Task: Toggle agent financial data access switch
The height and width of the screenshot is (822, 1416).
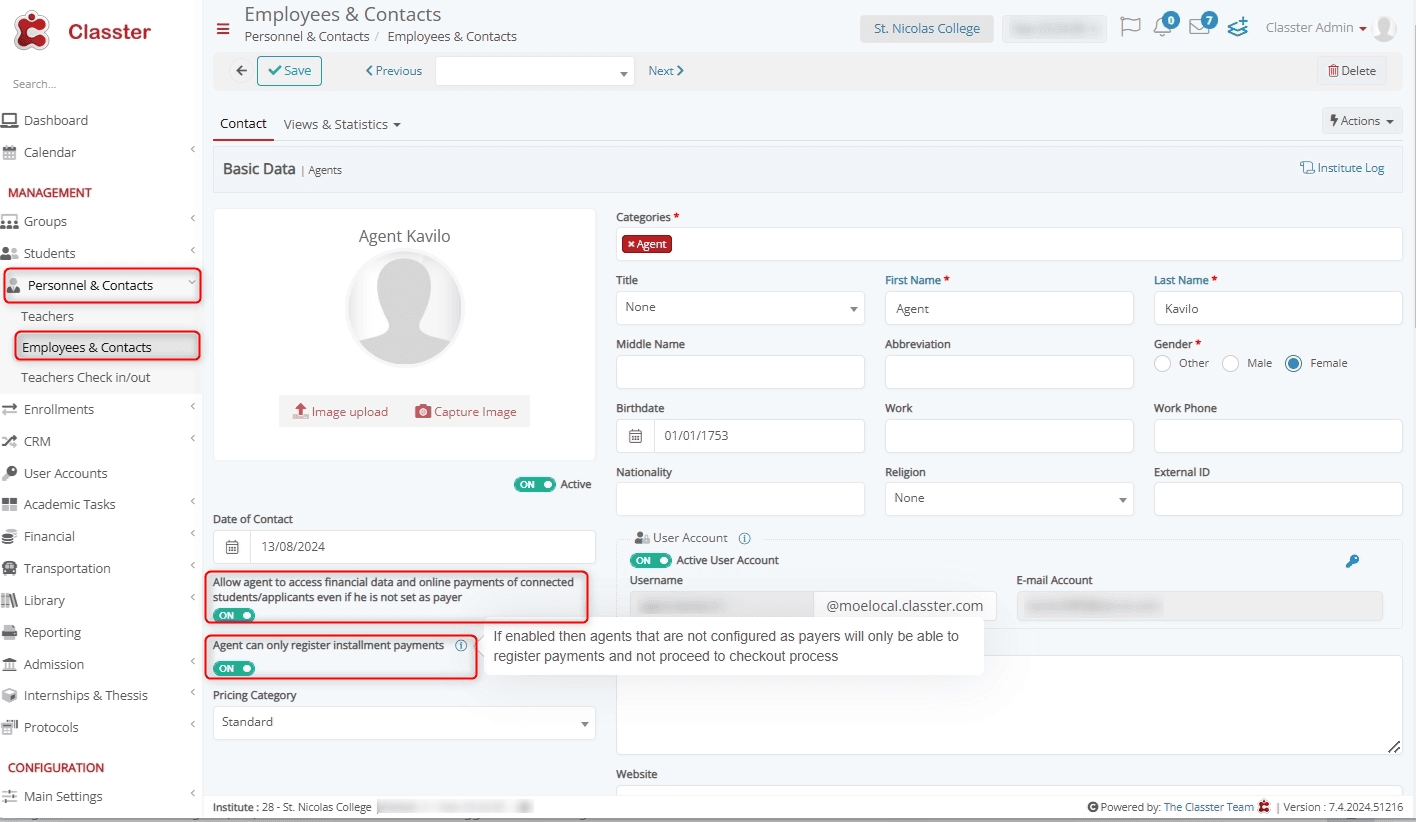Action: pyautogui.click(x=234, y=615)
